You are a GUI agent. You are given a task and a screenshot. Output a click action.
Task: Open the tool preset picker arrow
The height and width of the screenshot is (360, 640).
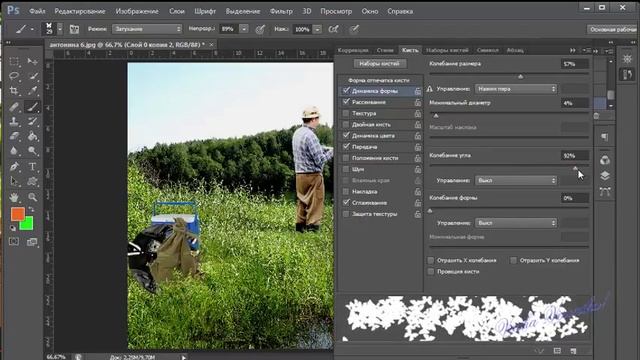click(x=32, y=29)
